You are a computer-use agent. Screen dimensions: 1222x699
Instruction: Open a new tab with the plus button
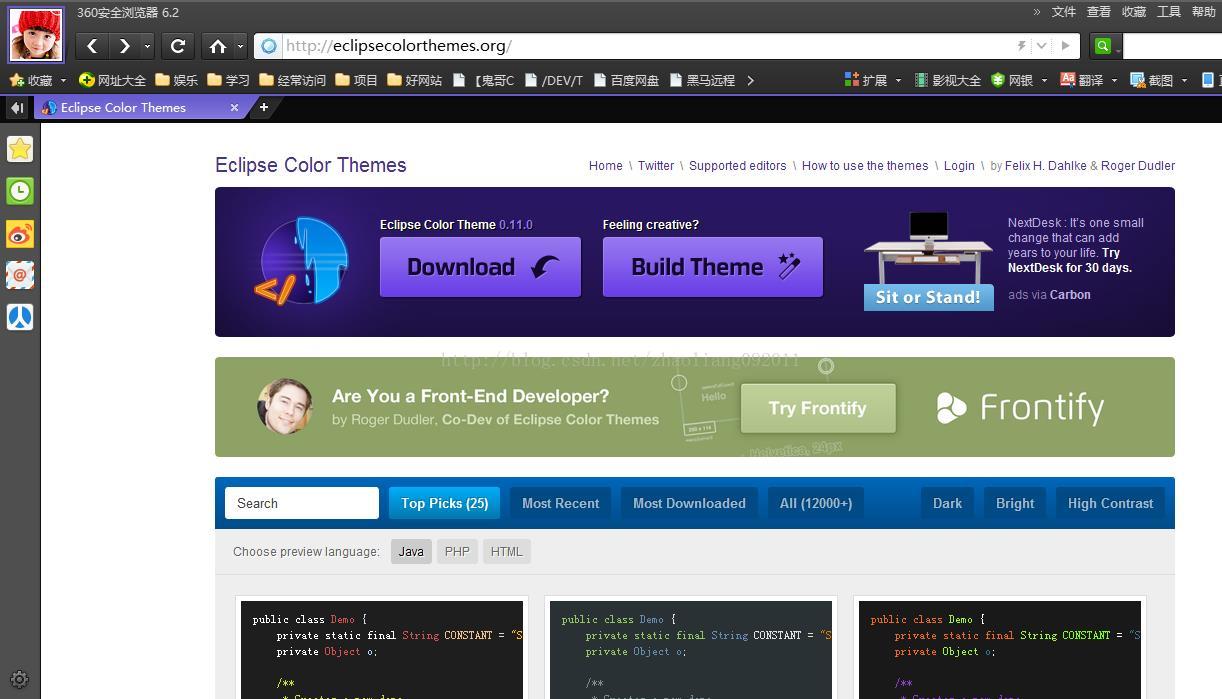[264, 107]
